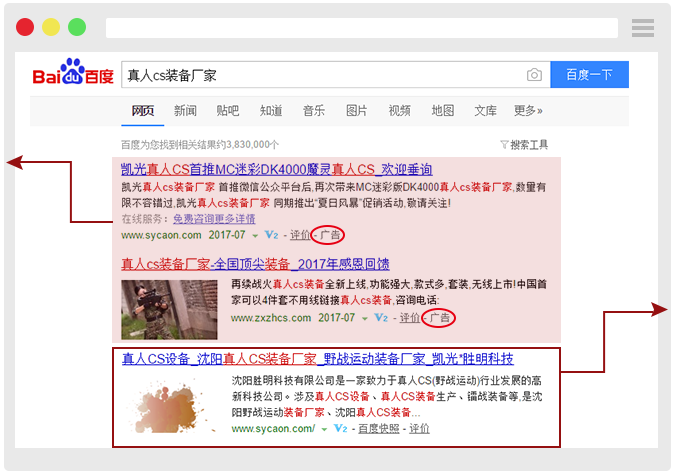Go to the 知道 tab
Screen dimensions: 676x476
coord(271,111)
